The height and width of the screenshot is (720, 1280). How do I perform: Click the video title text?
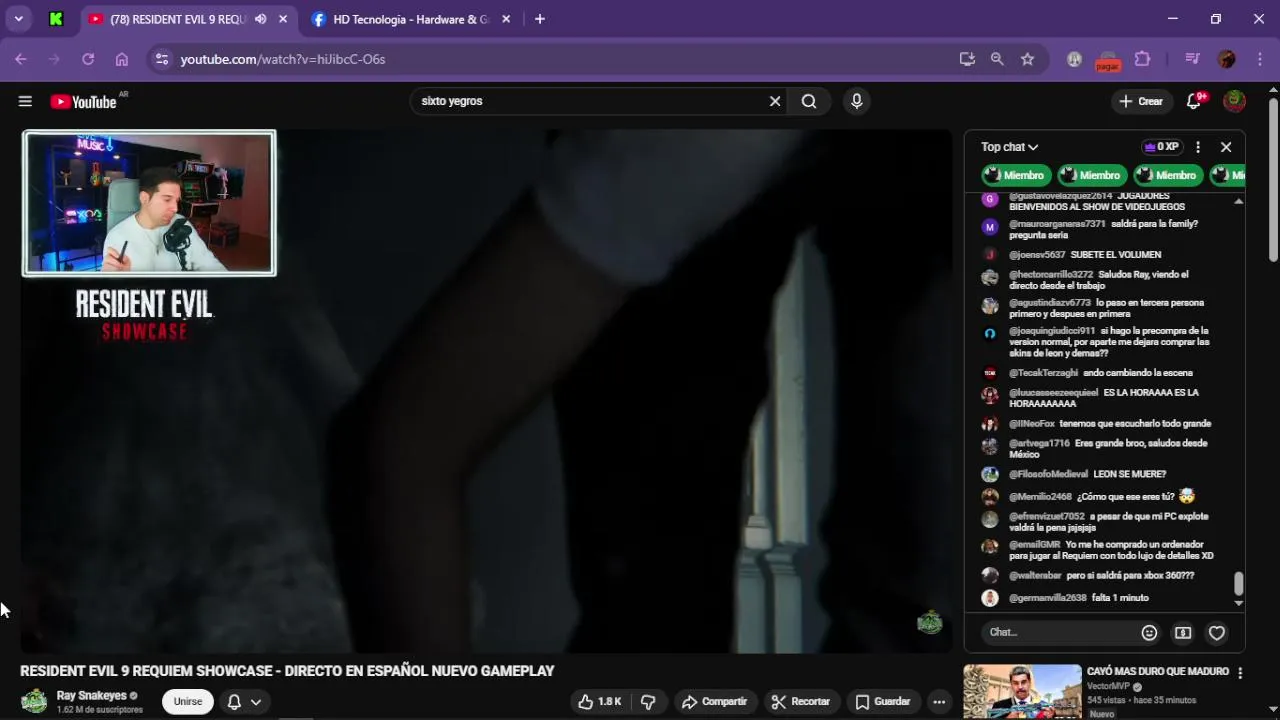287,671
